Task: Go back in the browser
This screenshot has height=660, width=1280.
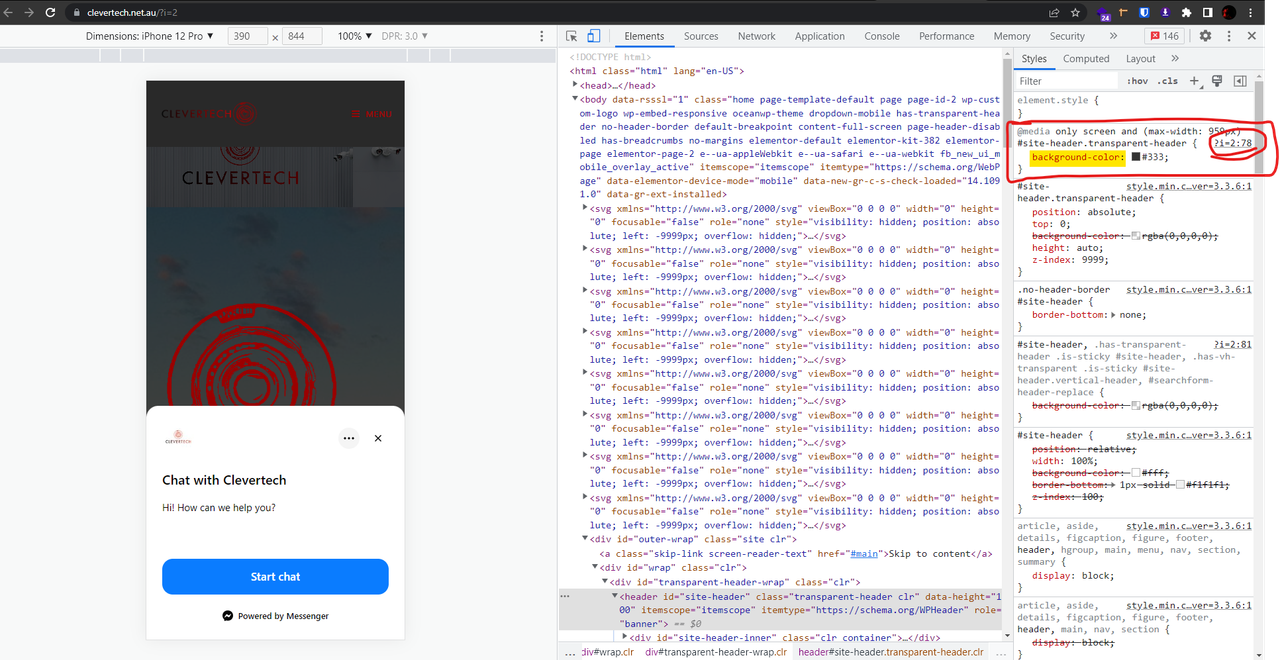Action: (x=9, y=12)
